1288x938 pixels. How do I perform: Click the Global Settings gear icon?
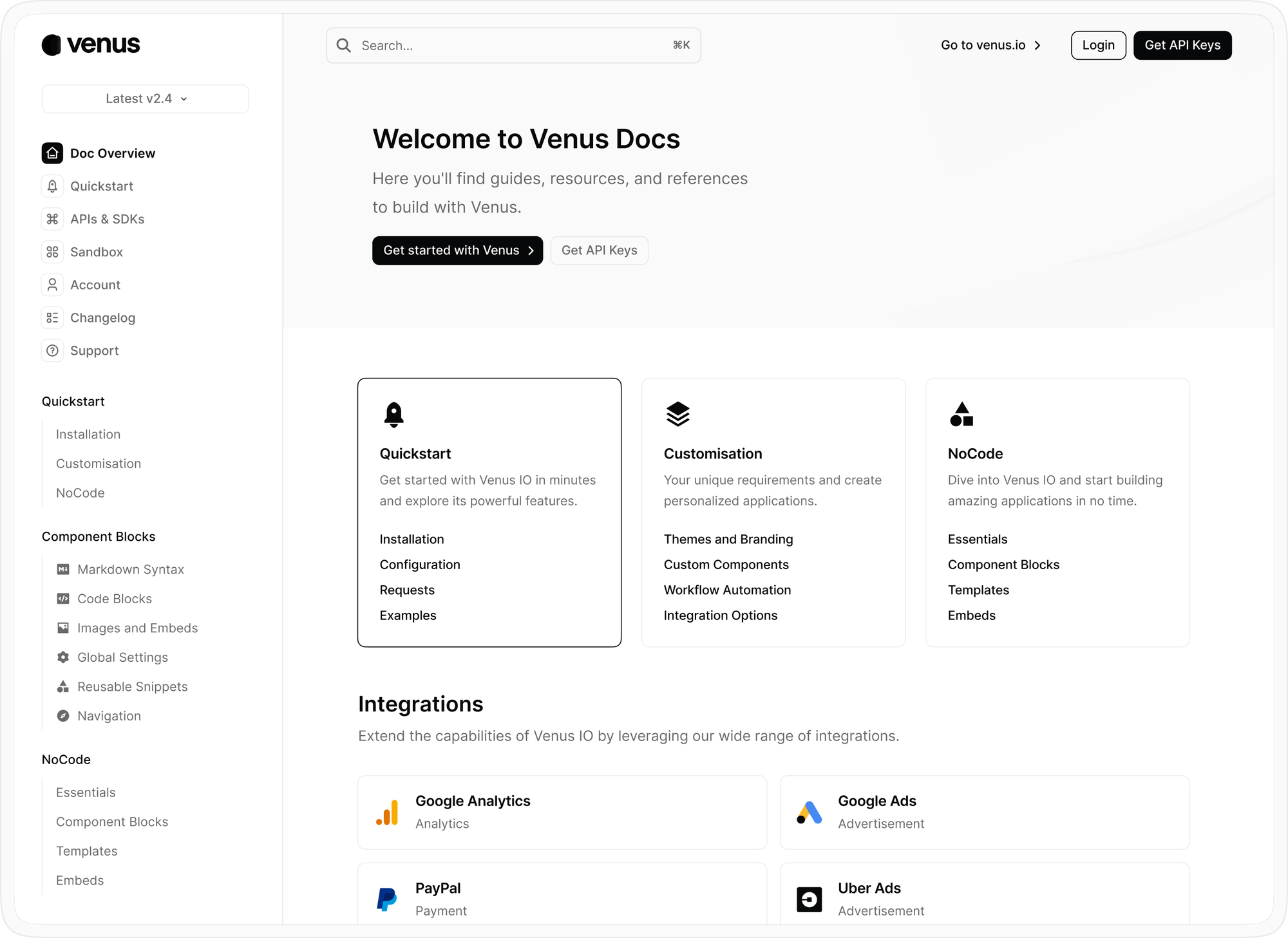(x=62, y=657)
